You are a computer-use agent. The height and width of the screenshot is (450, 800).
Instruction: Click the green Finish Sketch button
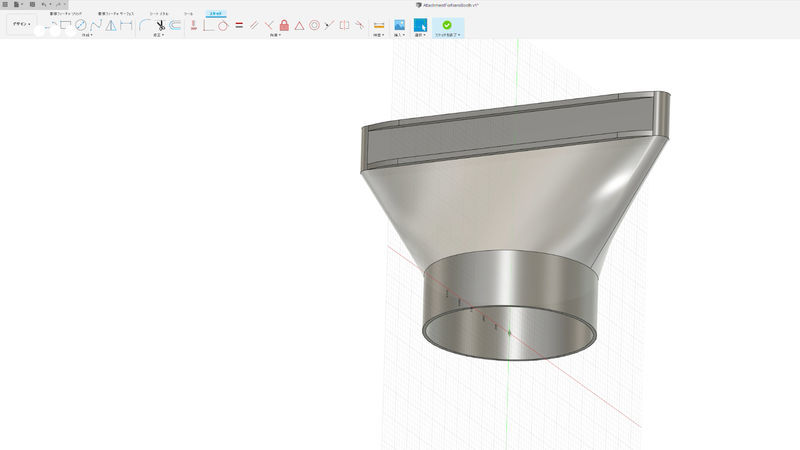point(447,25)
